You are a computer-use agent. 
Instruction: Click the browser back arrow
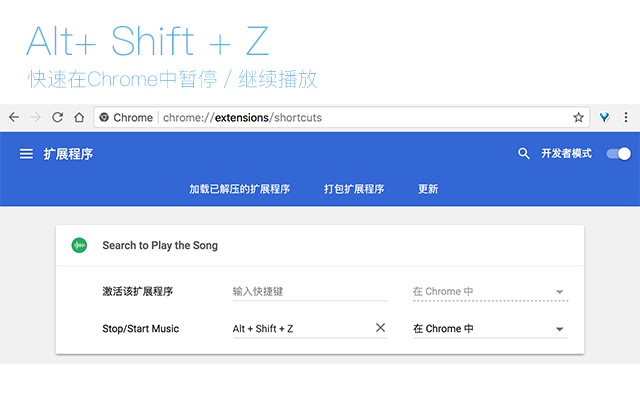coord(14,117)
